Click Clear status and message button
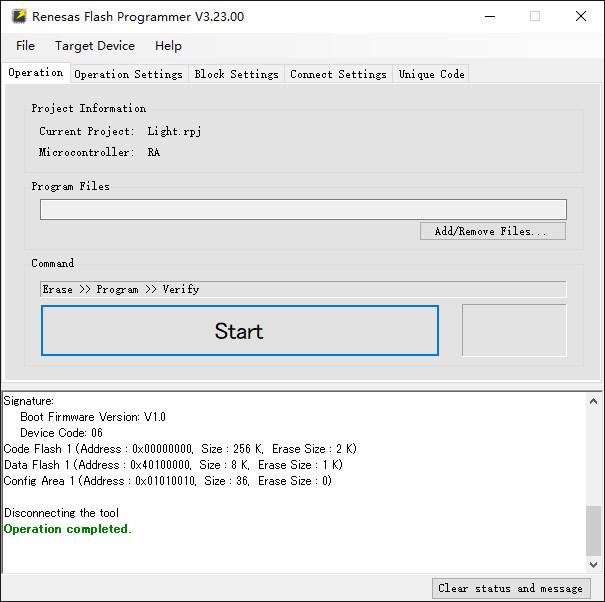 [511, 588]
